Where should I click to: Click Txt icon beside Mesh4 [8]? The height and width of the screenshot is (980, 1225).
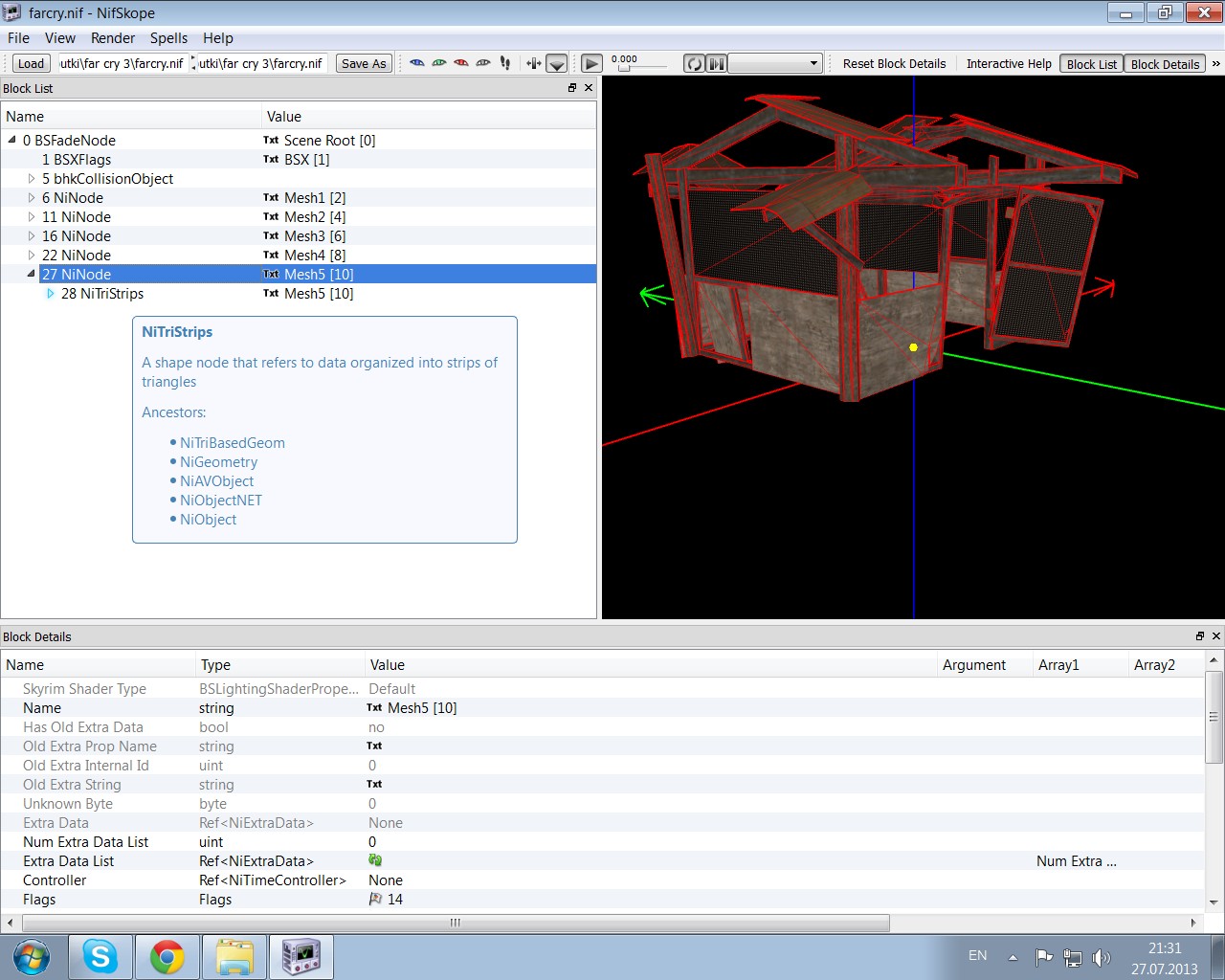(x=271, y=255)
